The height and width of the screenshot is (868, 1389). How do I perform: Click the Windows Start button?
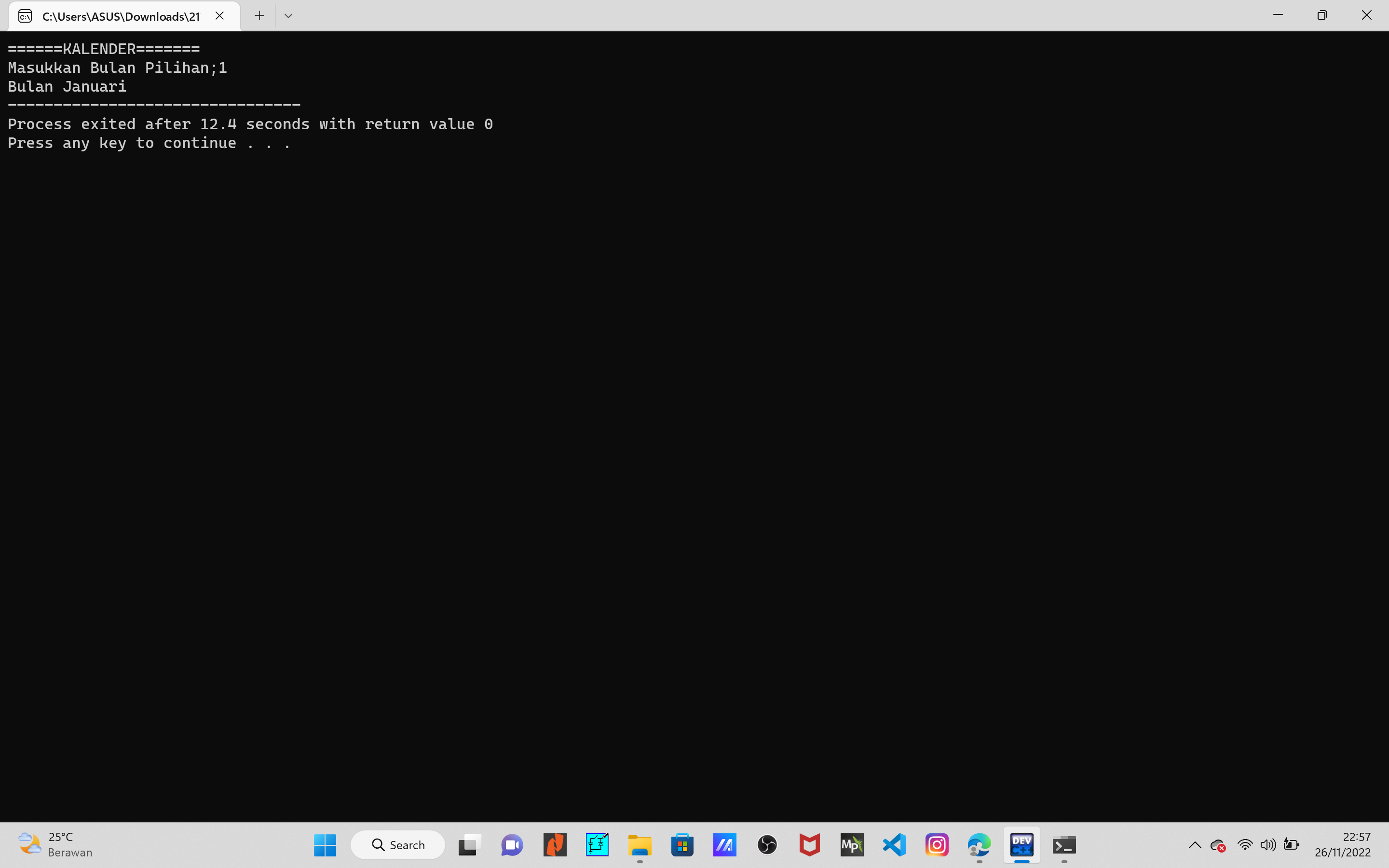tap(324, 844)
